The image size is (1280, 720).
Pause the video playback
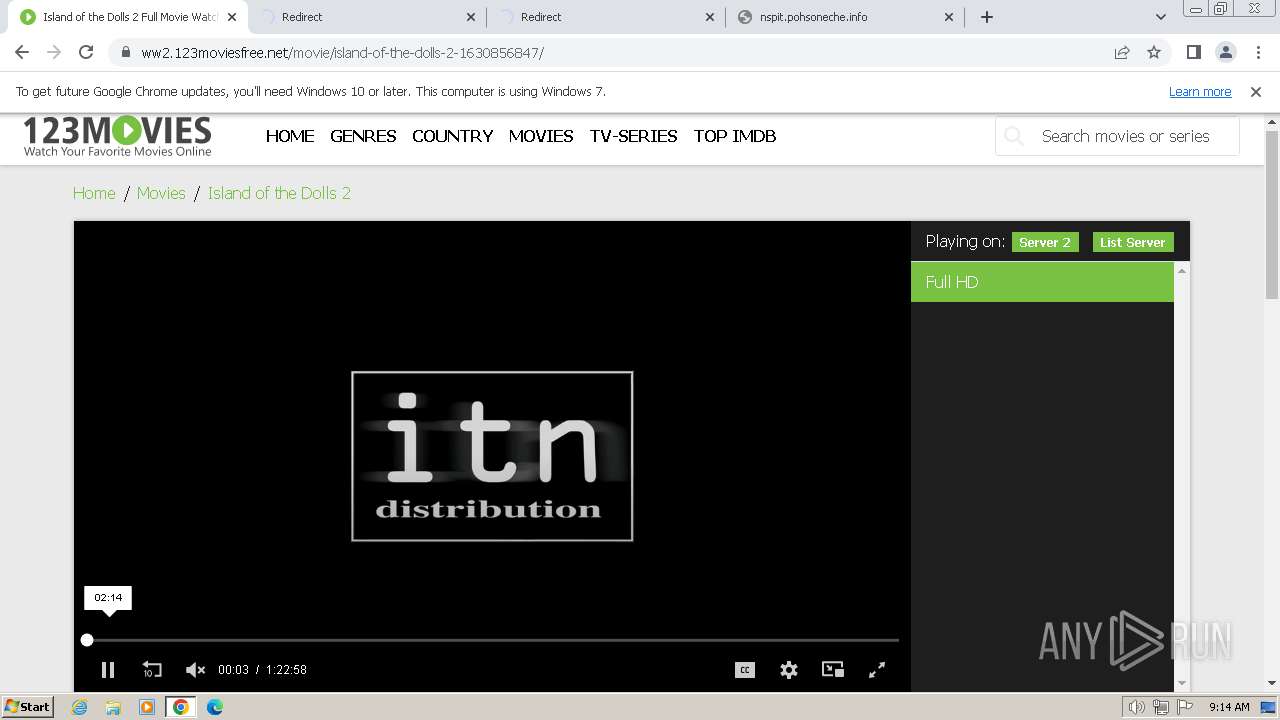coord(108,670)
